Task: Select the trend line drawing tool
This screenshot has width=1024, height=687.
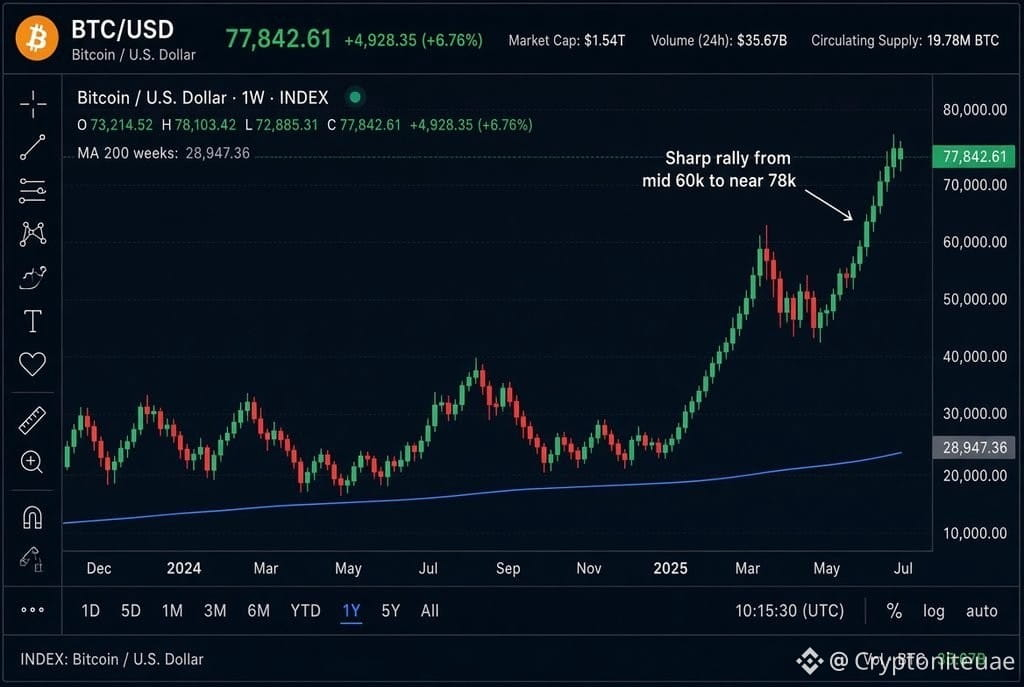Action: [33, 148]
